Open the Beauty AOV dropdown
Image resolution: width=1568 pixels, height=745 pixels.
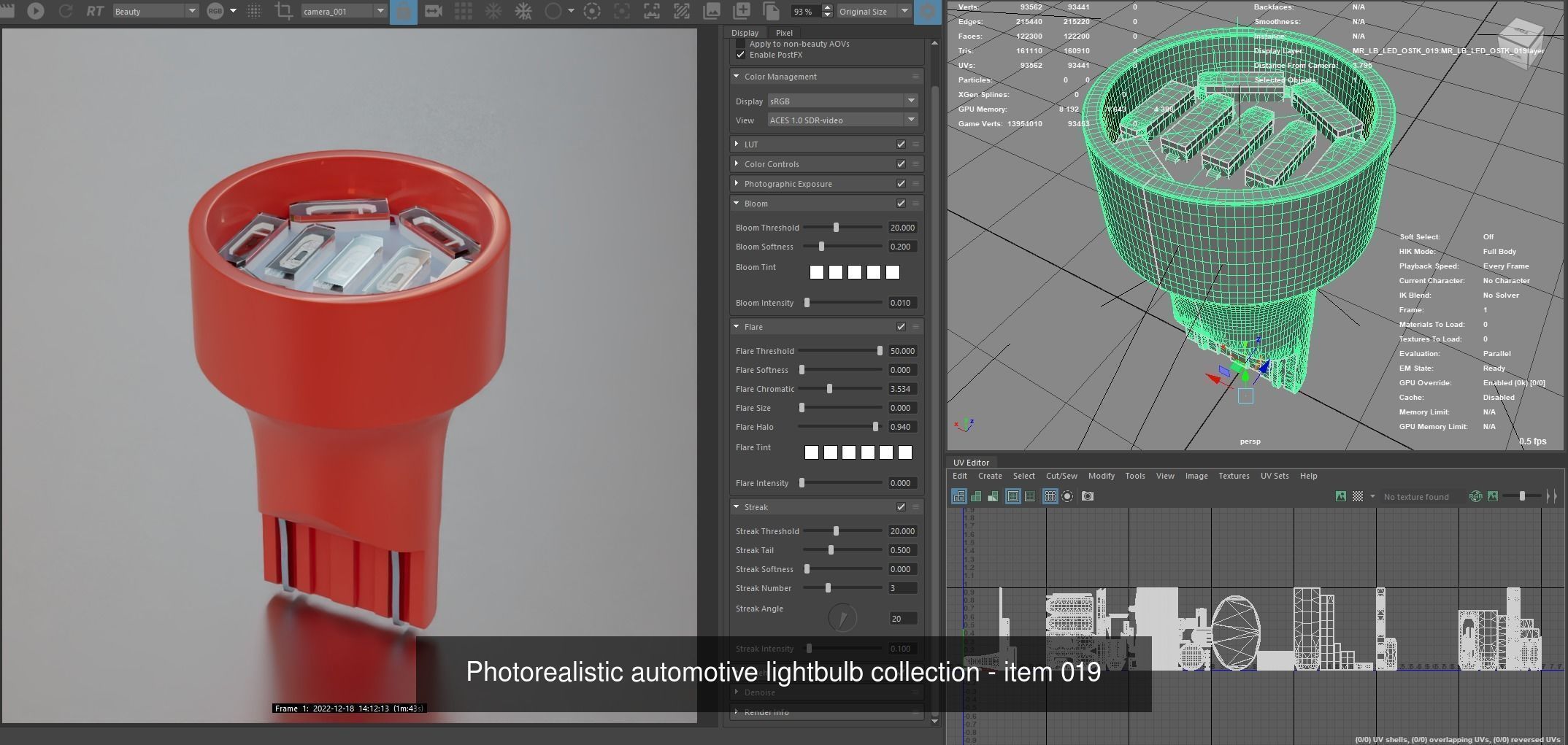[155, 11]
